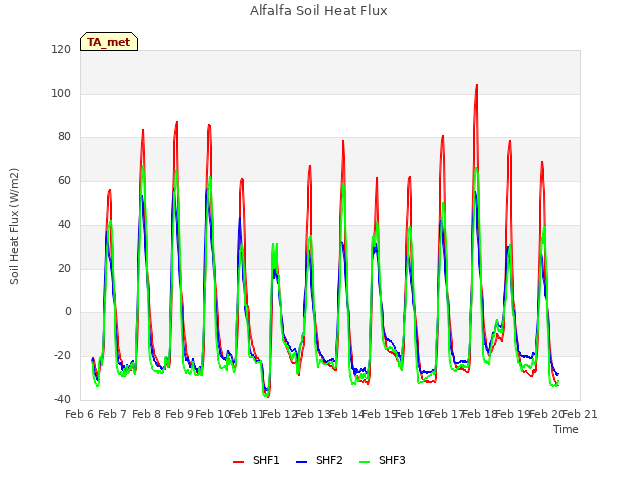The width and height of the screenshot is (640, 480).
Task: Click the 100 y-axis label
Action: [61, 93]
